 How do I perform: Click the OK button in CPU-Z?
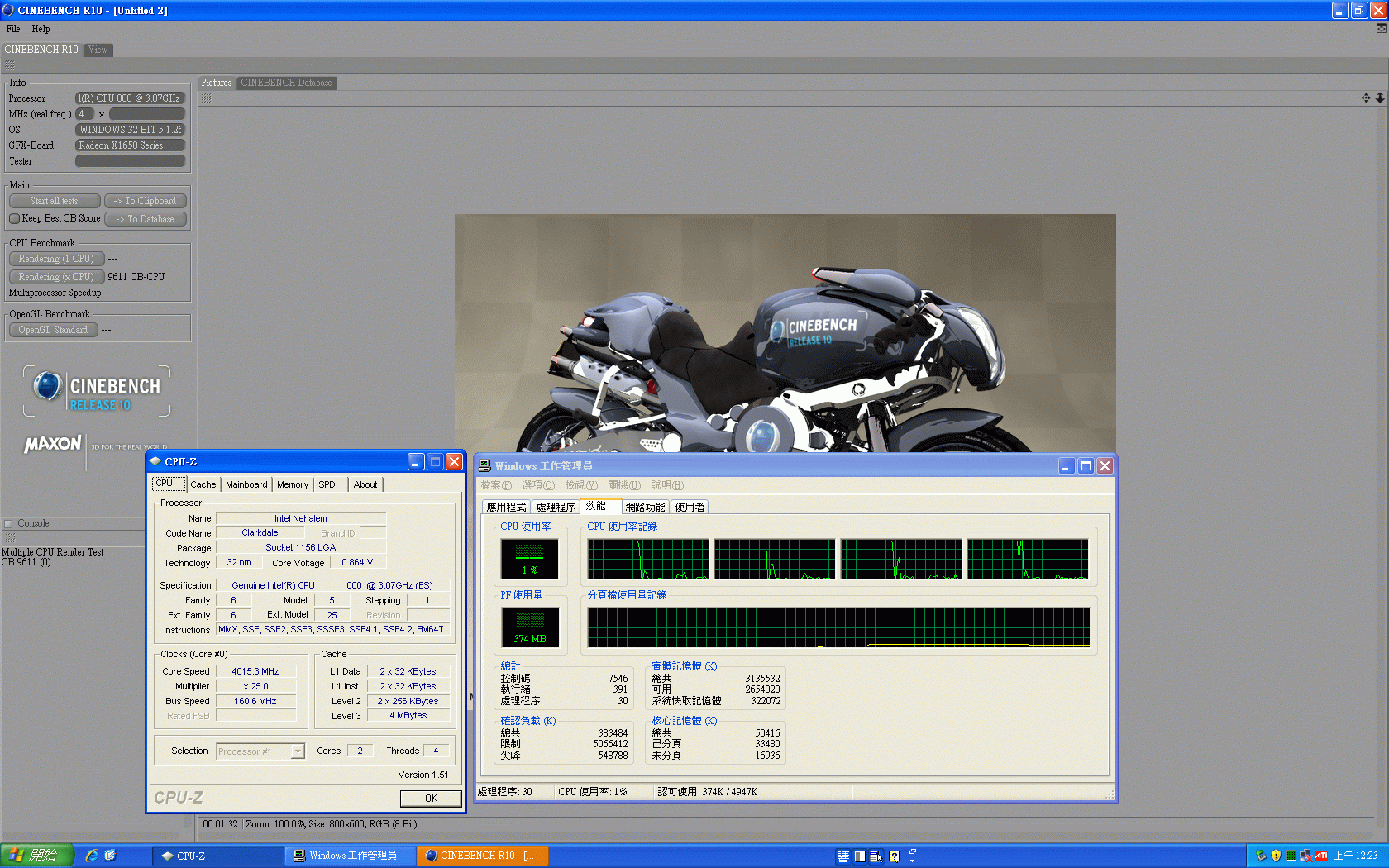click(x=431, y=799)
